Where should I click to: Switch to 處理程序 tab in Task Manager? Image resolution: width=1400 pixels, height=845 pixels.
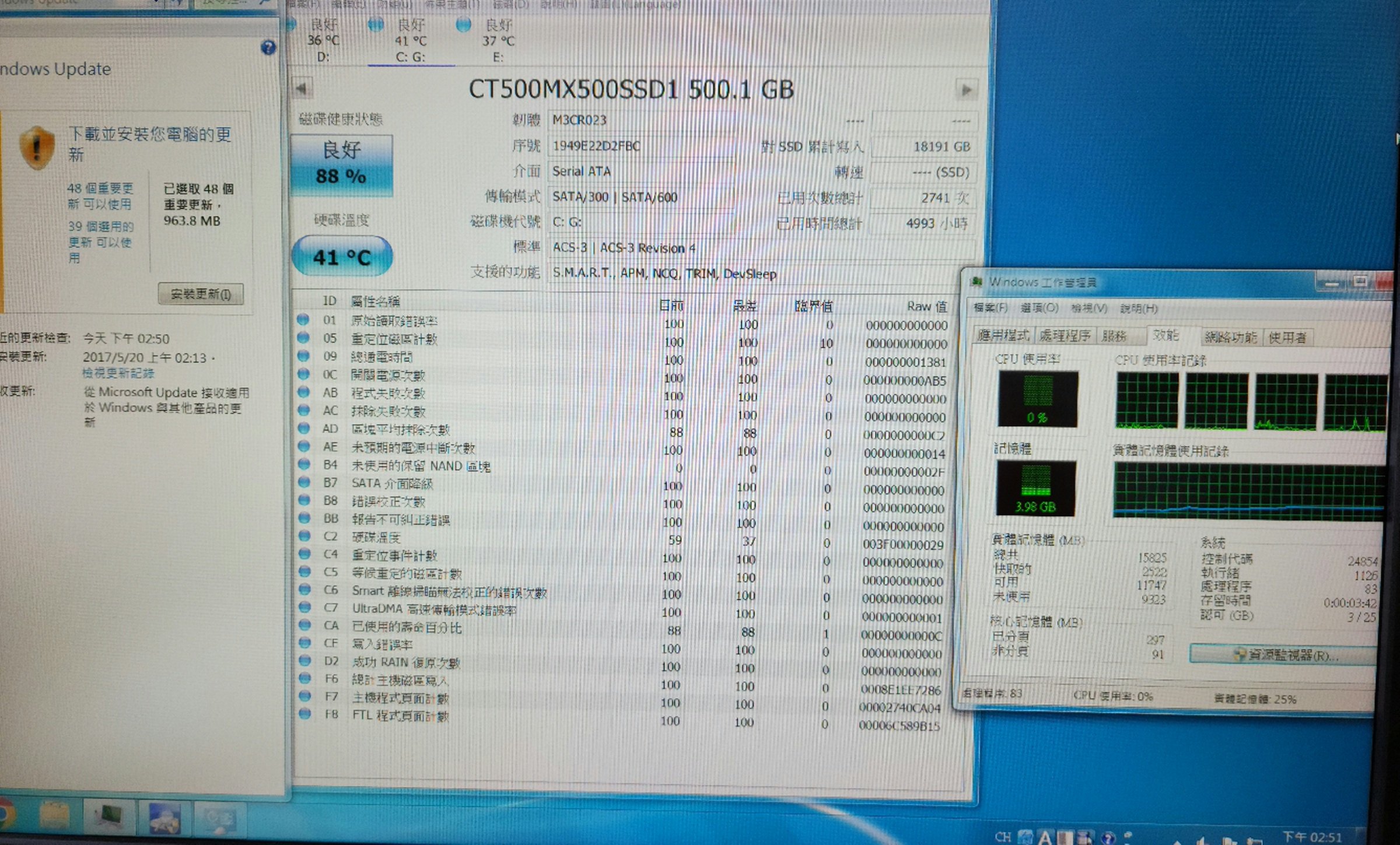click(1065, 336)
